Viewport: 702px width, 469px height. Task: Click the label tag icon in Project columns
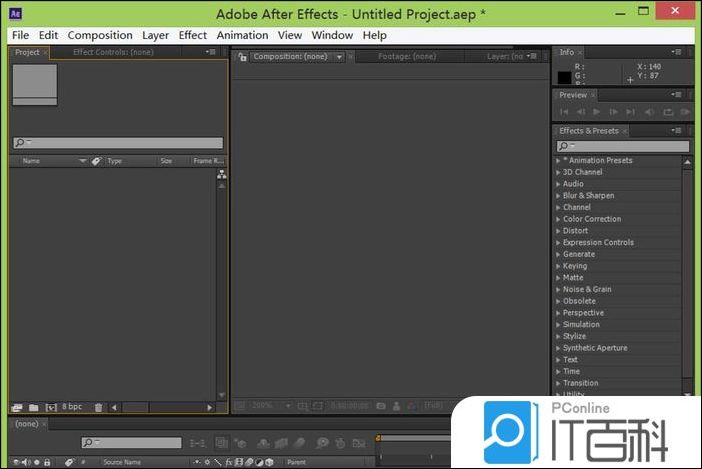[x=96, y=160]
